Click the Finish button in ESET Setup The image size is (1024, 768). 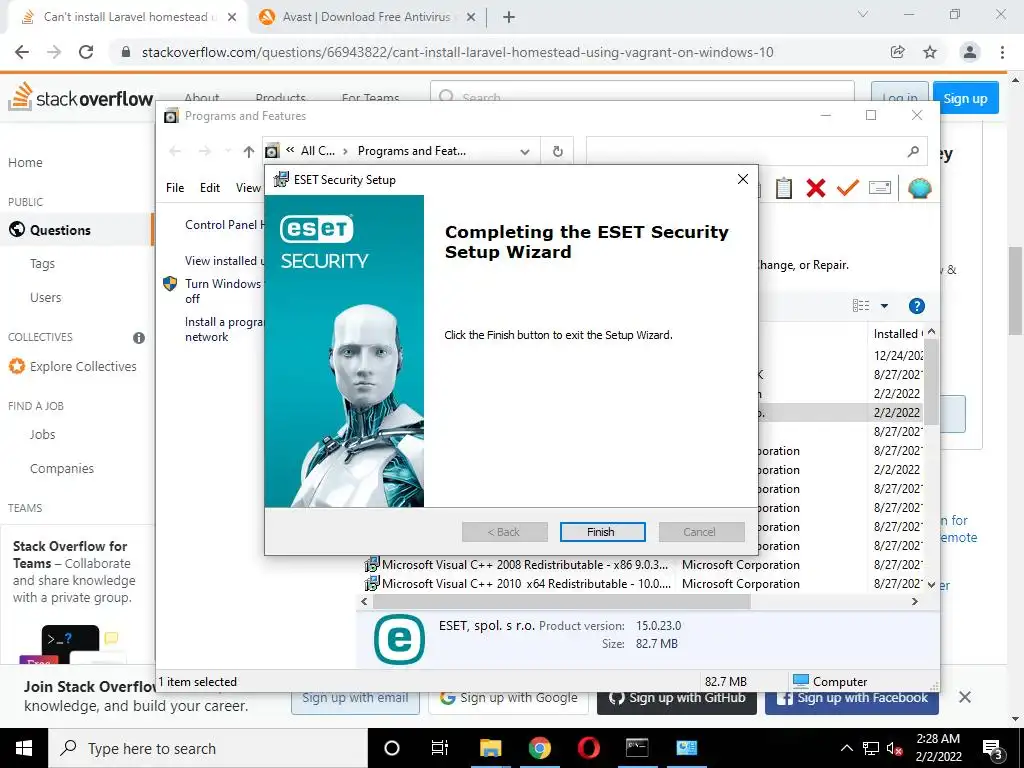[602, 532]
